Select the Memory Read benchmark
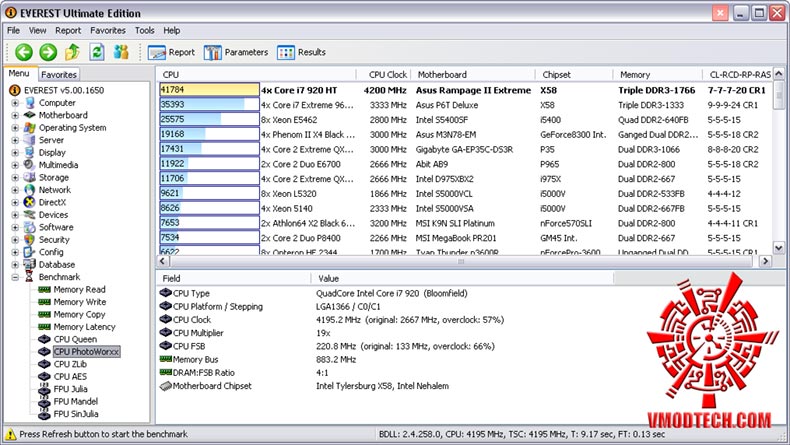Image resolution: width=790 pixels, height=445 pixels. [80, 289]
